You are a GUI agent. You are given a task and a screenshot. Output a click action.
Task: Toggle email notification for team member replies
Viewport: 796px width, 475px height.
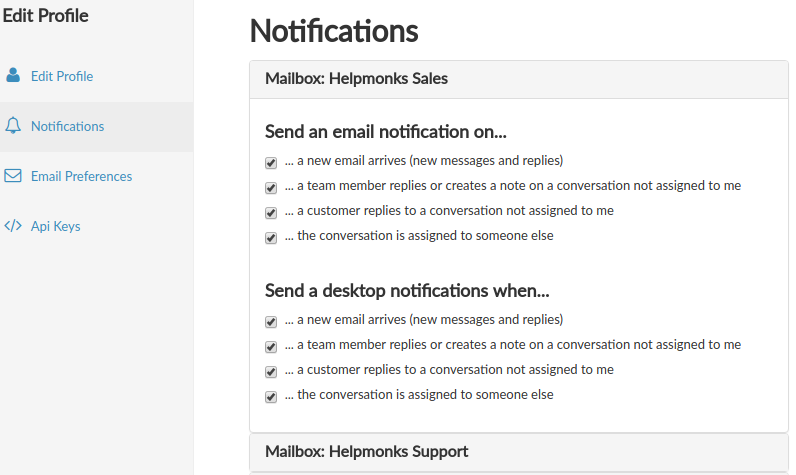[x=271, y=187]
